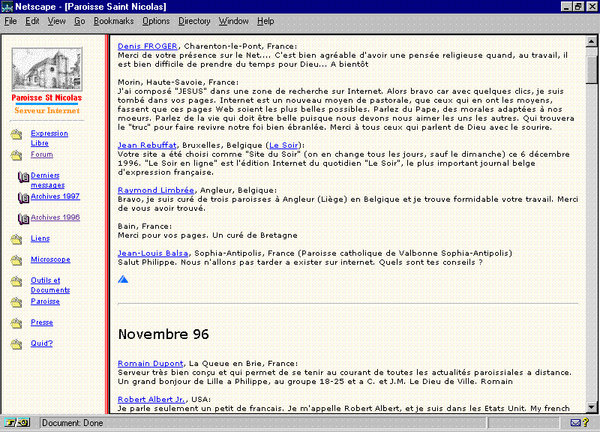Click the Romain Dupont name link
Image resolution: width=600 pixels, height=432 pixels.
(150, 364)
